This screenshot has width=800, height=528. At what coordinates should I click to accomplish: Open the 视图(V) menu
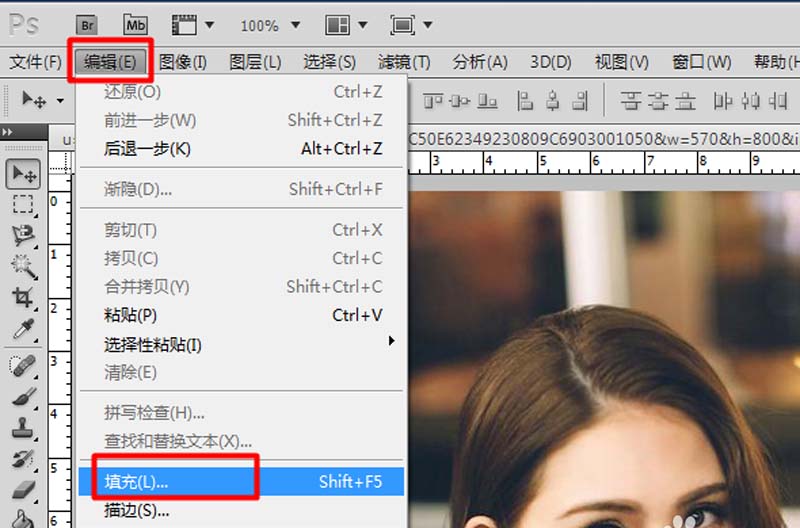621,62
